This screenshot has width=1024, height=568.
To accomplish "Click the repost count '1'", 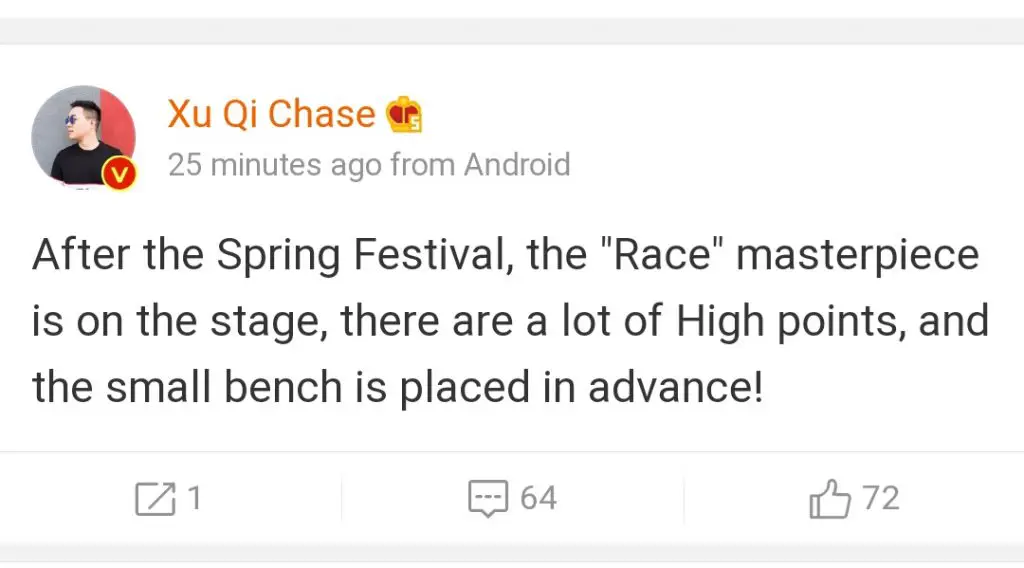I will (x=194, y=498).
